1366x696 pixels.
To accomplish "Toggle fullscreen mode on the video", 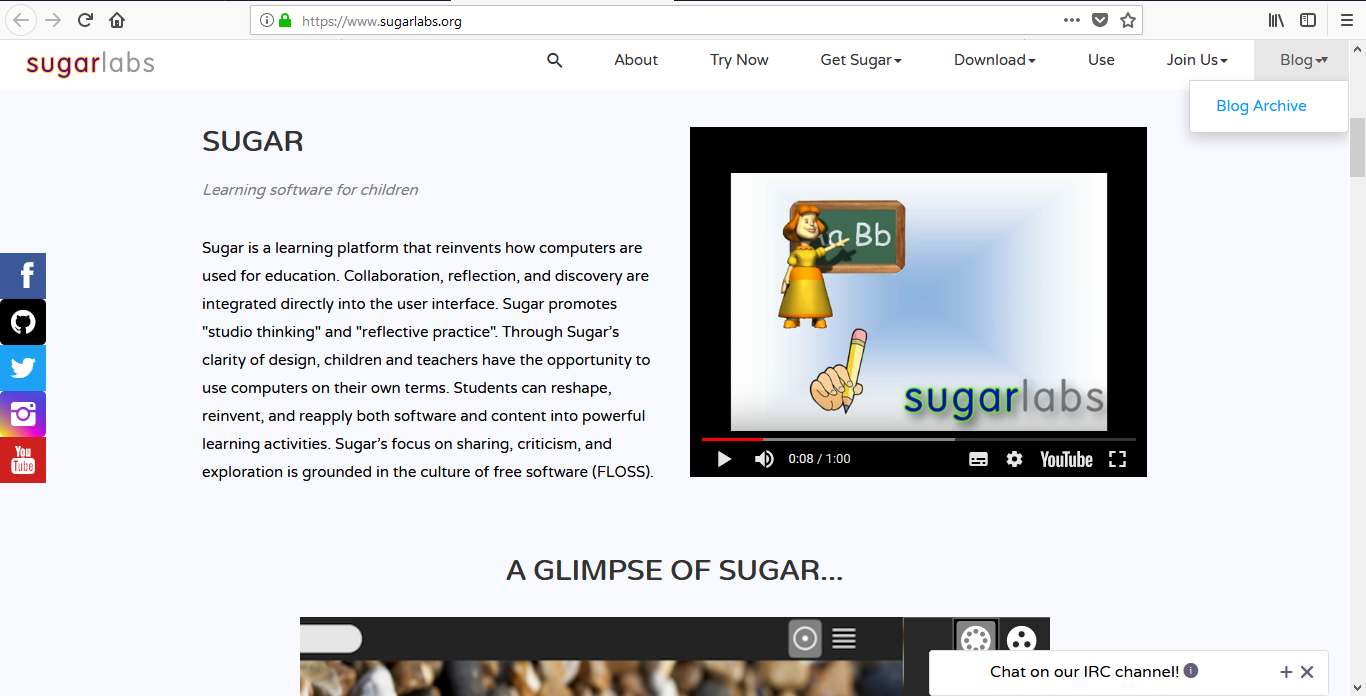I will click(x=1117, y=458).
